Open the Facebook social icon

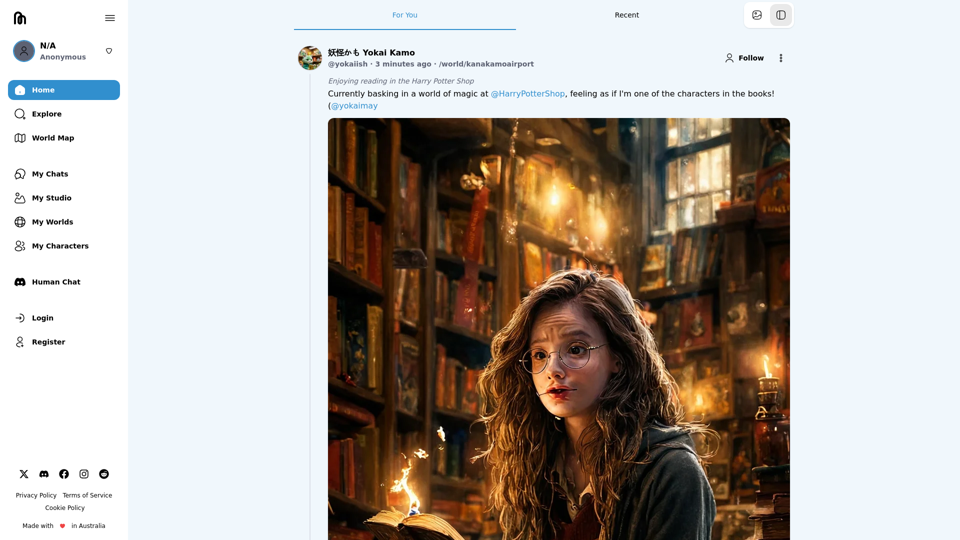[x=64, y=474]
